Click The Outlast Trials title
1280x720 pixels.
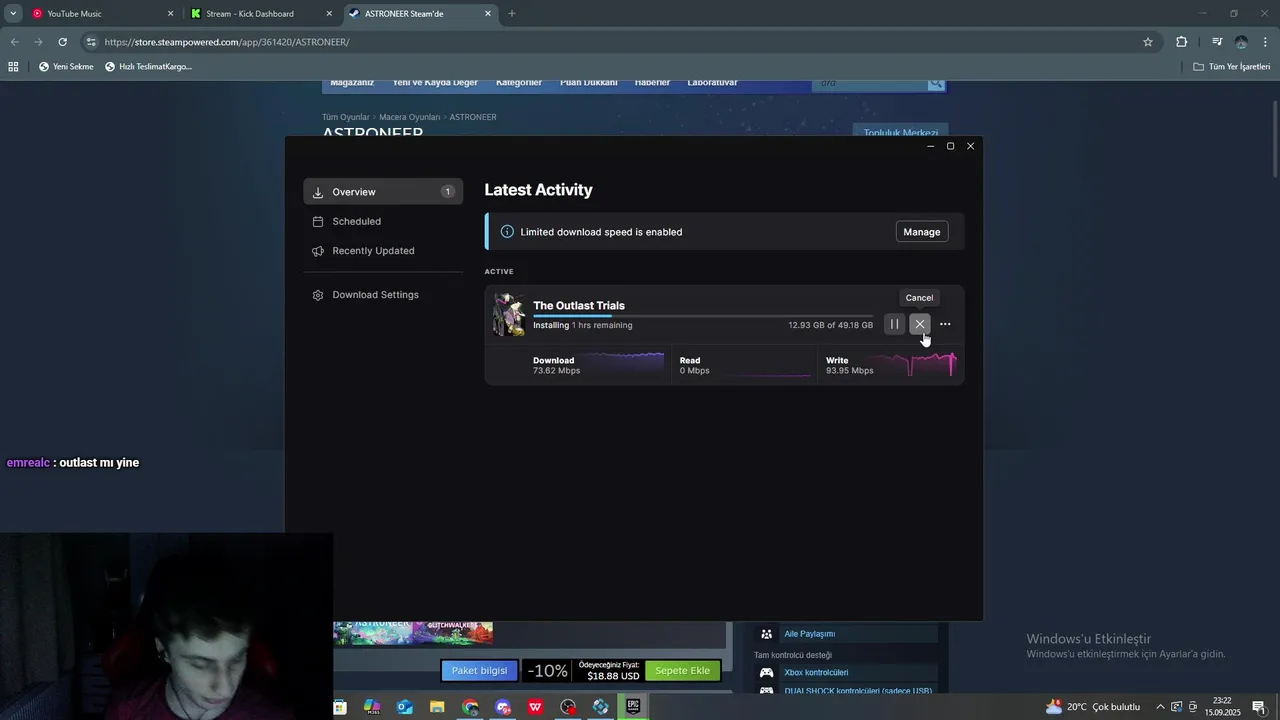tap(579, 306)
